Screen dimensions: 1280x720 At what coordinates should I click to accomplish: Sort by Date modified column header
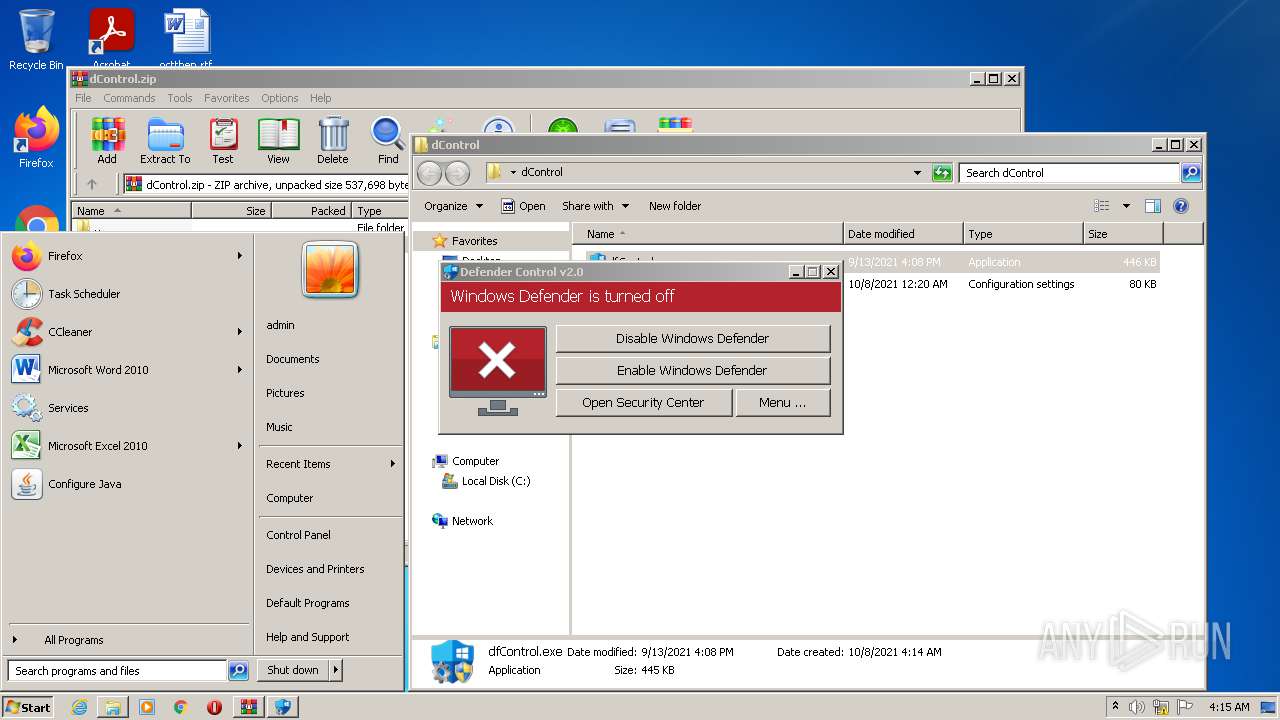[903, 234]
